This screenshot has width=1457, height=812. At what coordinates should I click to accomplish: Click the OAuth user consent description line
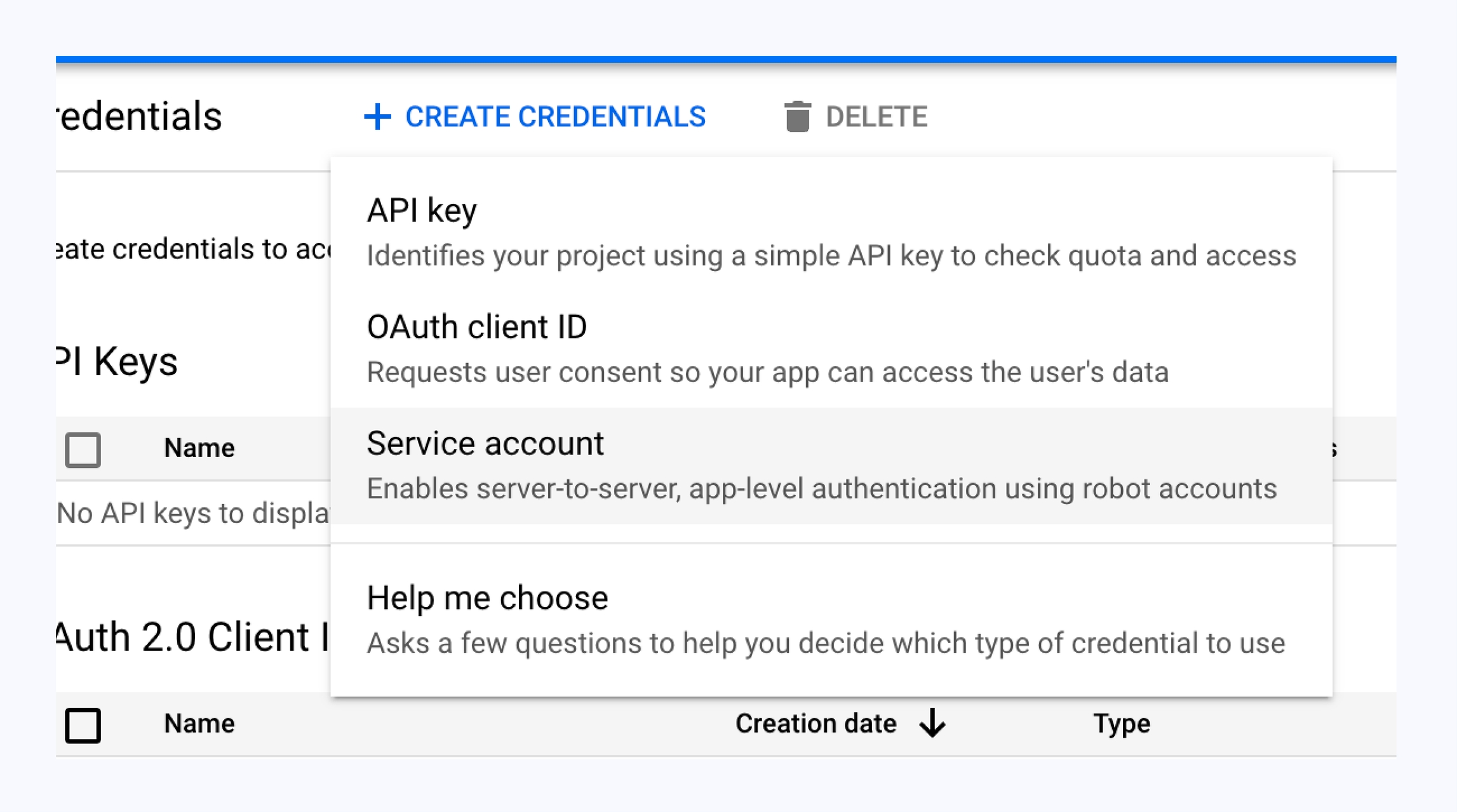tap(767, 373)
